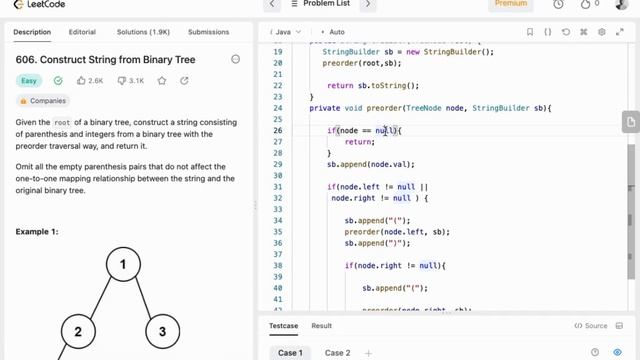Like the problem (2.6K thumbs up)
The image size is (640, 360).
pyautogui.click(x=90, y=81)
